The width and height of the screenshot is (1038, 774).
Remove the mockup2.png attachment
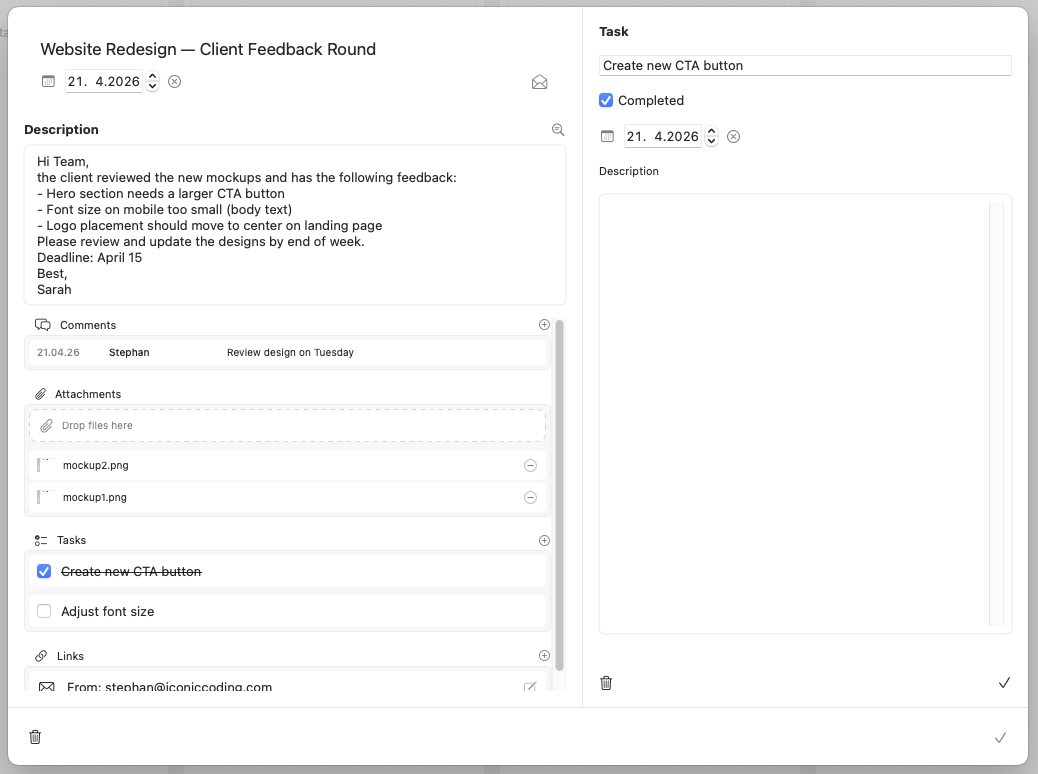pyautogui.click(x=530, y=466)
